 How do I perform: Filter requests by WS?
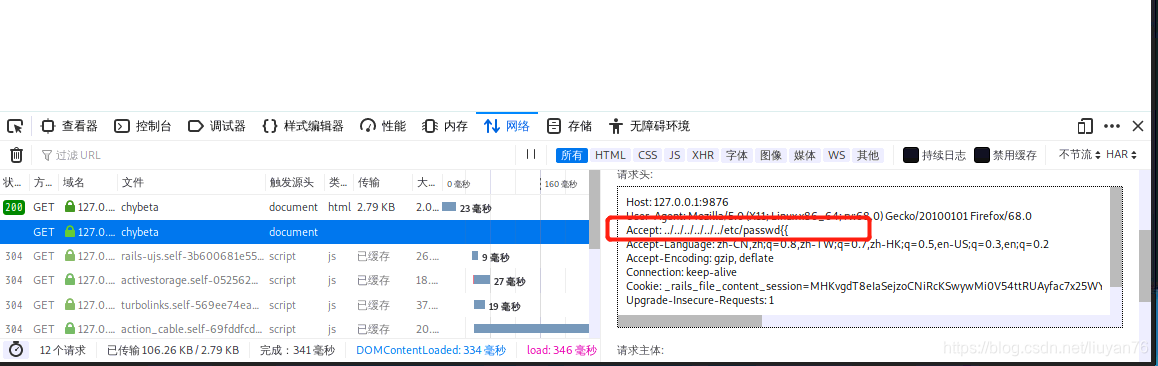point(837,155)
